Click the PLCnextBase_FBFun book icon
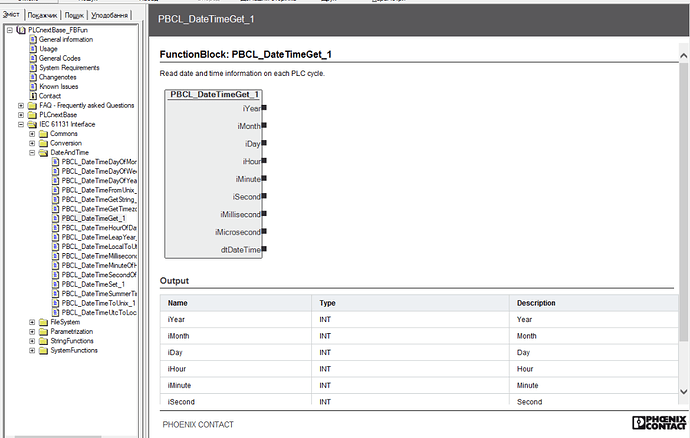The height and width of the screenshot is (438, 690). click(x=21, y=30)
